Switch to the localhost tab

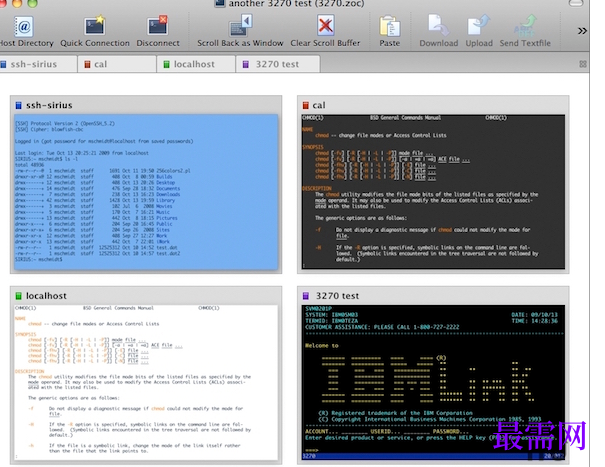click(196, 64)
